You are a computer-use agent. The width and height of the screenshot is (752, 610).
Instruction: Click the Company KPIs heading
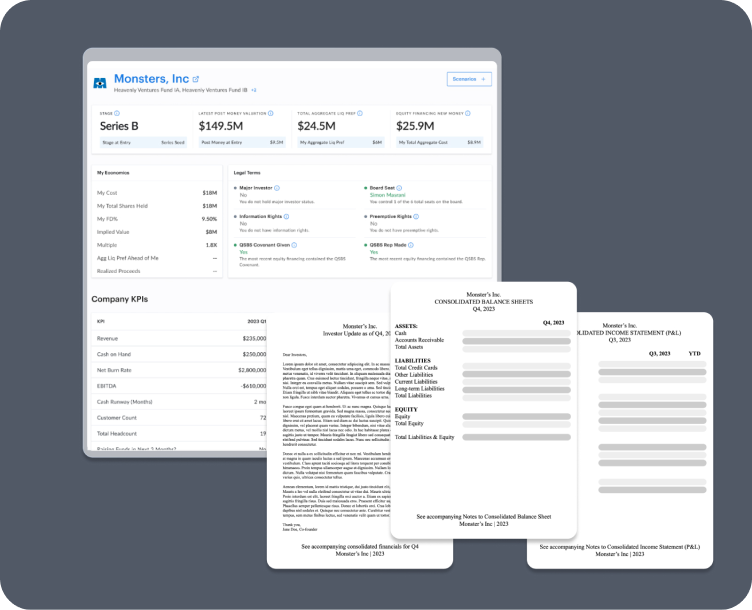coord(119,299)
